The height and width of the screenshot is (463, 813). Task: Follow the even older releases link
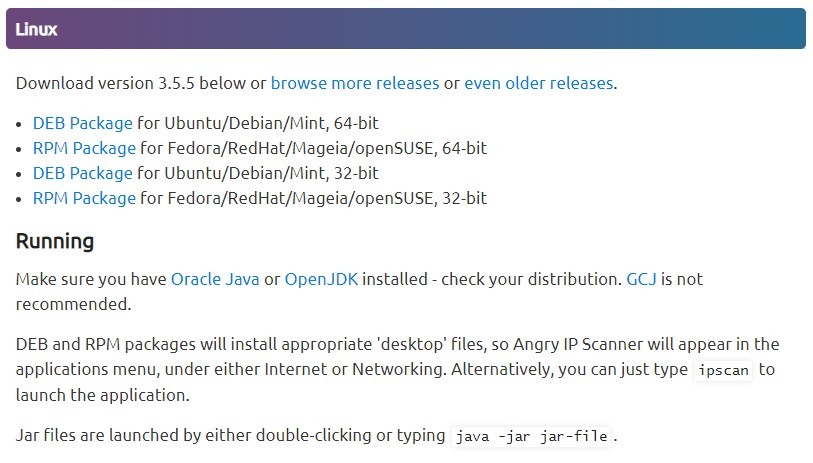[x=539, y=83]
